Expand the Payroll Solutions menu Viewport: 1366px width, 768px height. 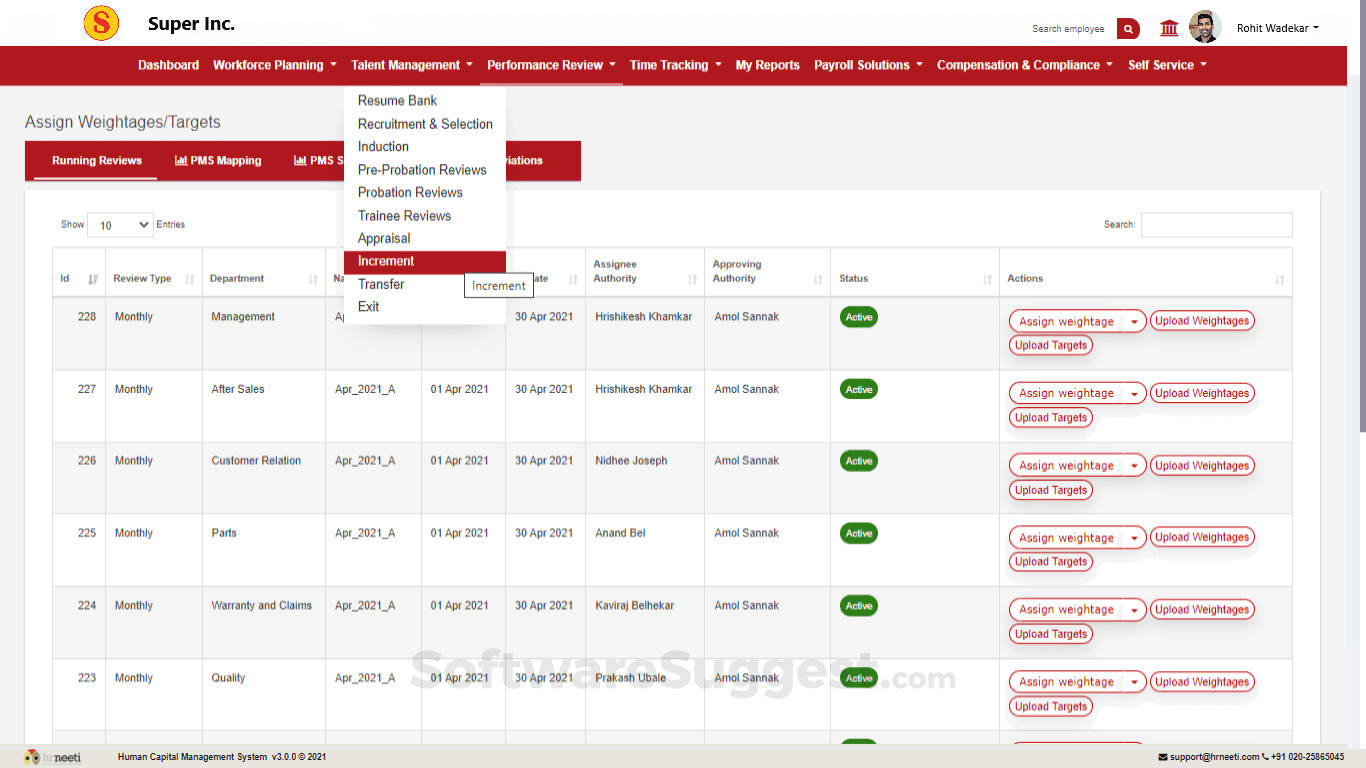point(868,65)
